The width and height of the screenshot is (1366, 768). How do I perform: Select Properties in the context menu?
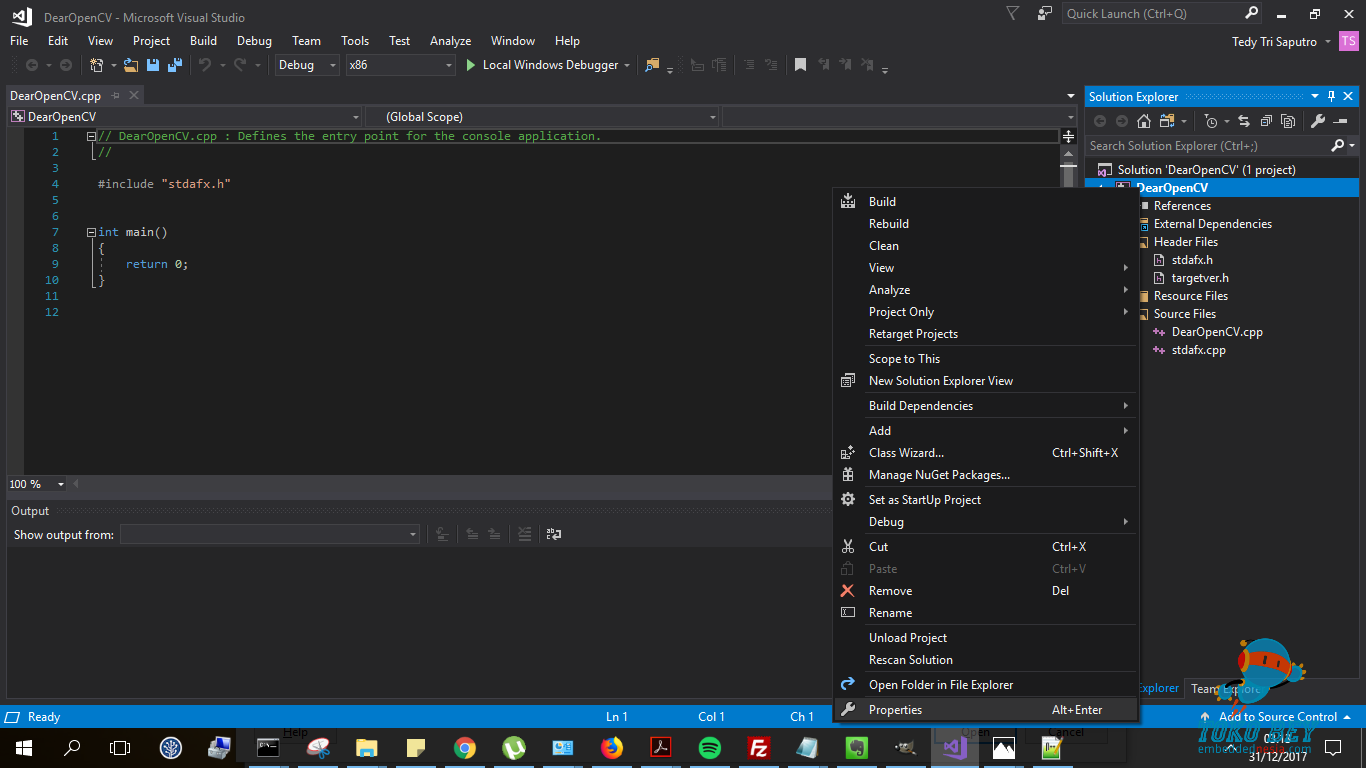tap(985, 710)
